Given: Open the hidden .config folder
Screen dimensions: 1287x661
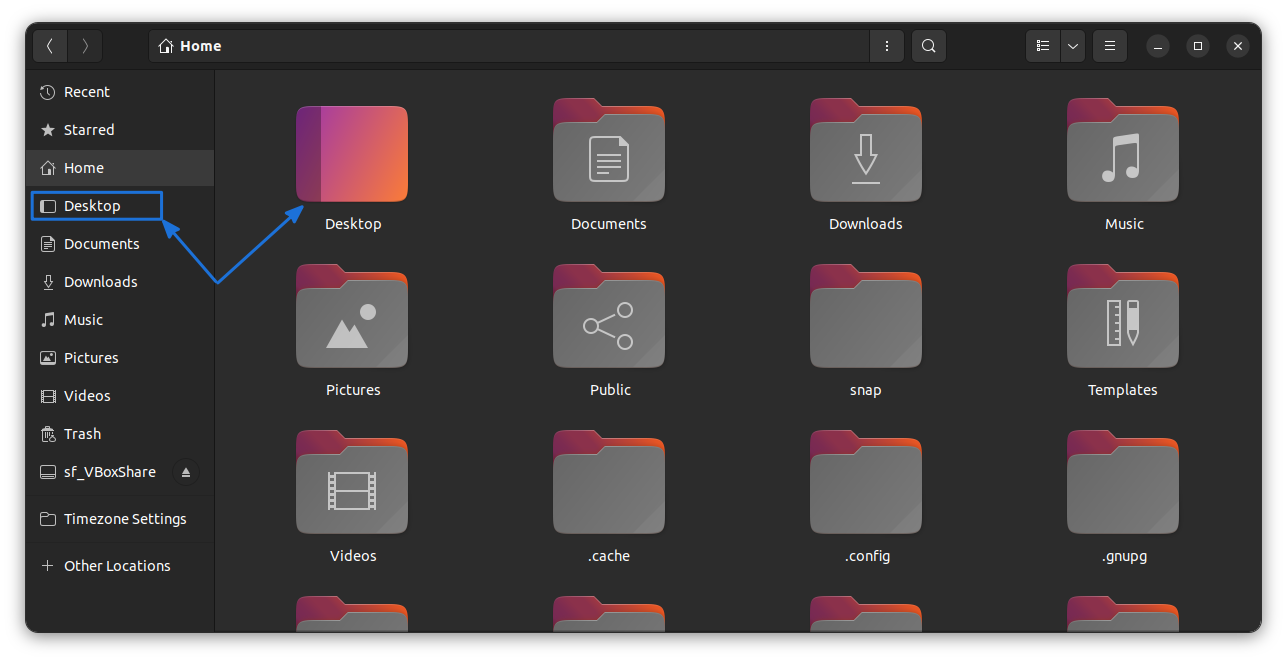Looking at the screenshot, I should click(866, 482).
